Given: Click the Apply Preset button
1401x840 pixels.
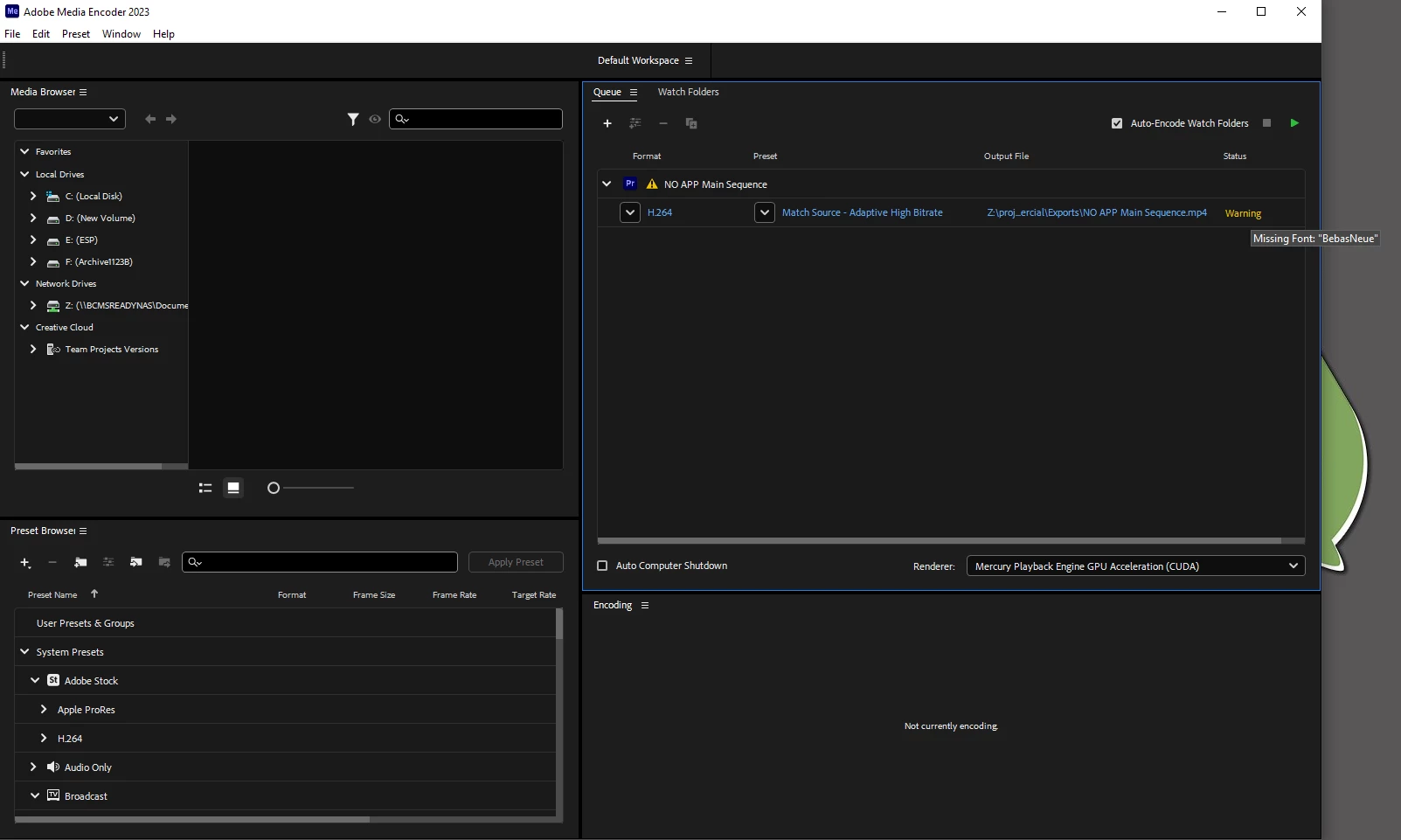Looking at the screenshot, I should [x=516, y=562].
